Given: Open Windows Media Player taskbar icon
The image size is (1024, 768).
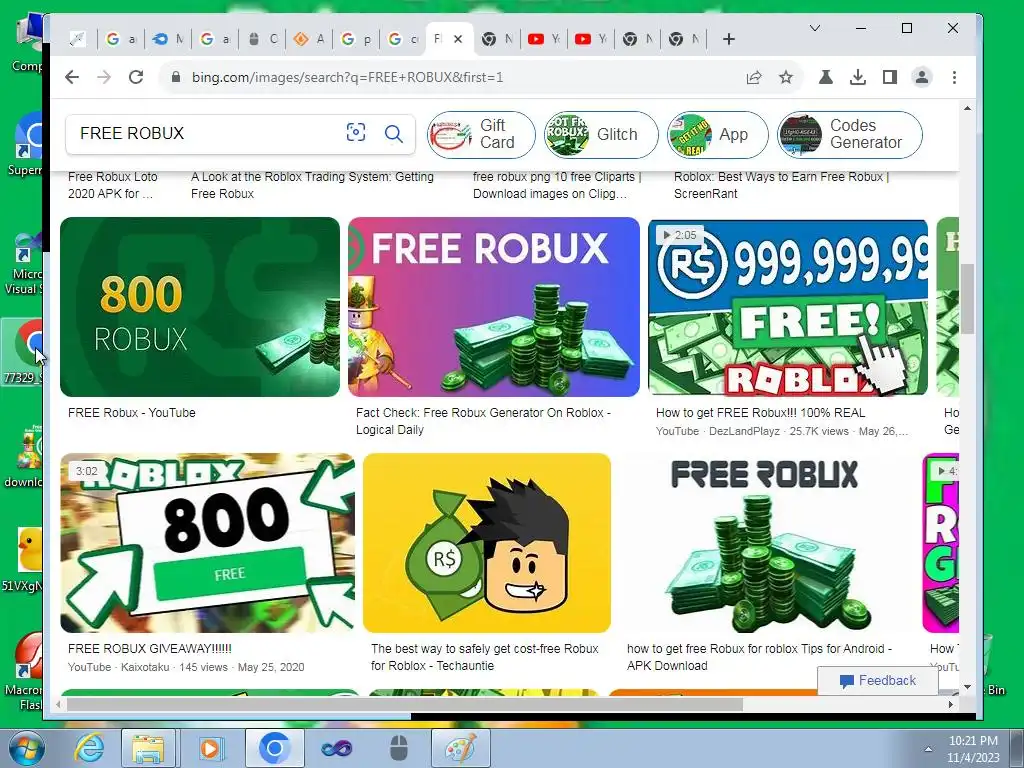Looking at the screenshot, I should tap(210, 748).
